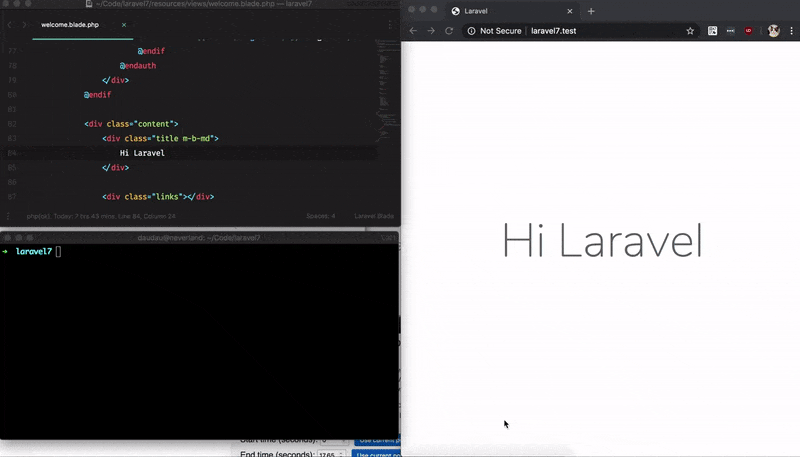This screenshot has height=457, width=800.
Task: Click the Hi Laravel heading in browser
Action: tap(603, 240)
